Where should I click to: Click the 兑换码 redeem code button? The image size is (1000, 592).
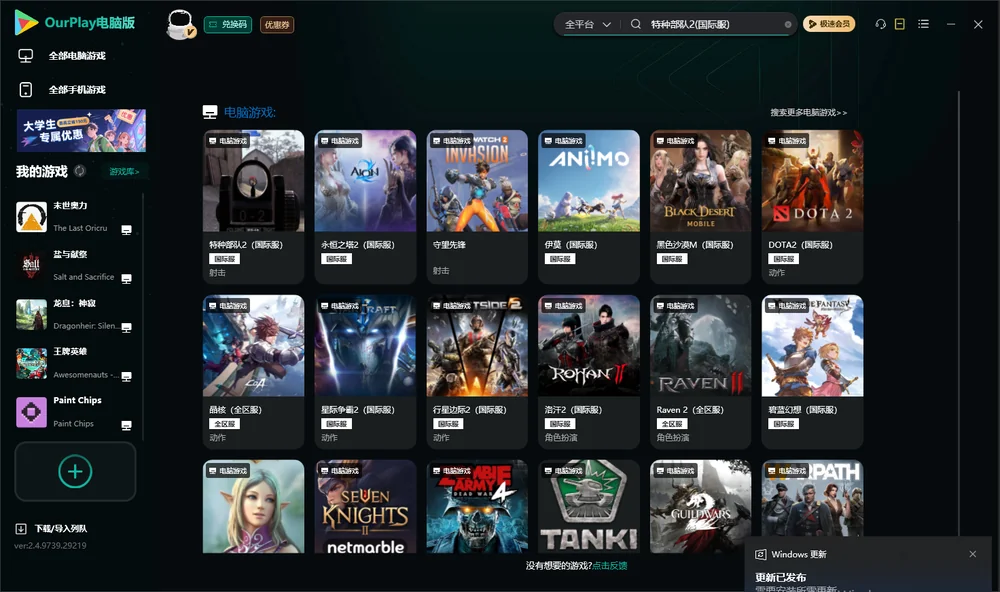(228, 24)
